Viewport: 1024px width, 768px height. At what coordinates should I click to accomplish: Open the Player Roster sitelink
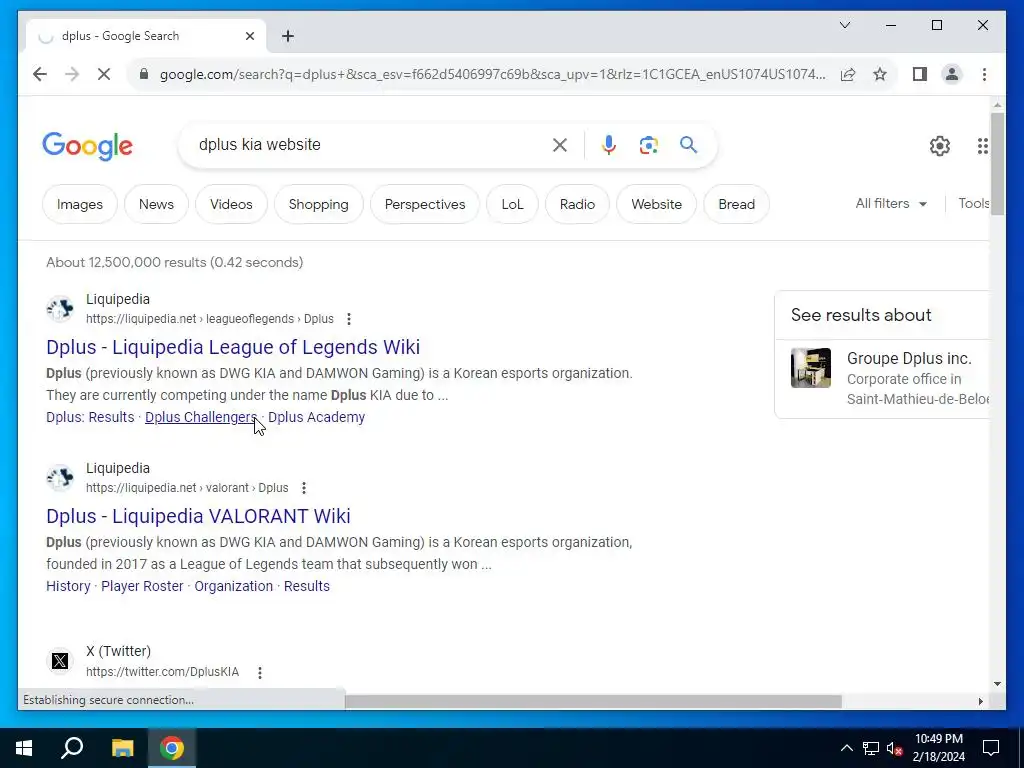(142, 586)
